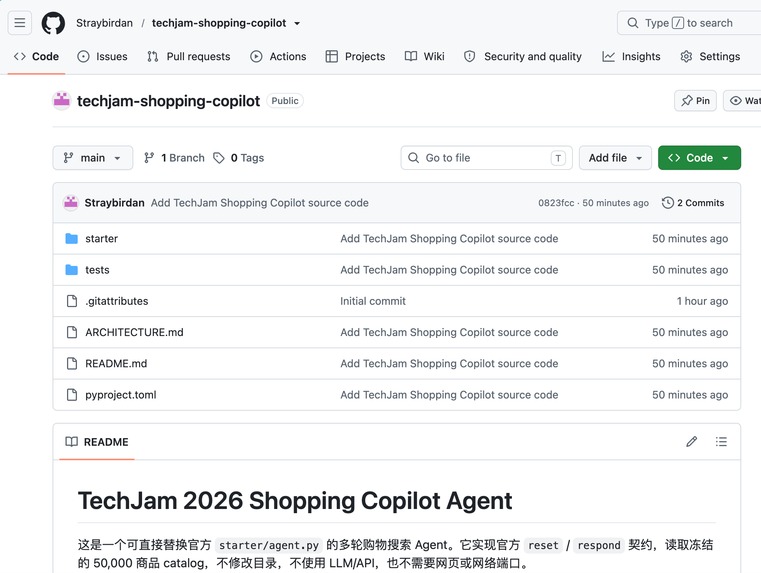Open the Straybirdan owner link
This screenshot has height=573, width=761.
click(104, 23)
